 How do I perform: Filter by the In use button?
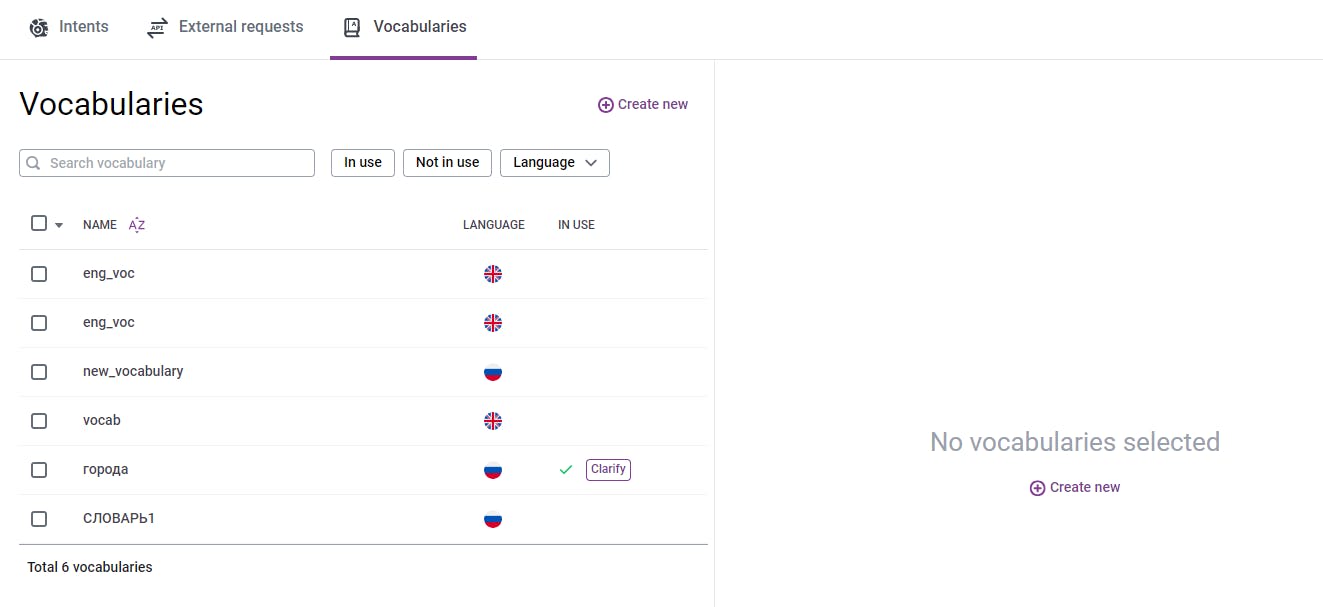363,163
